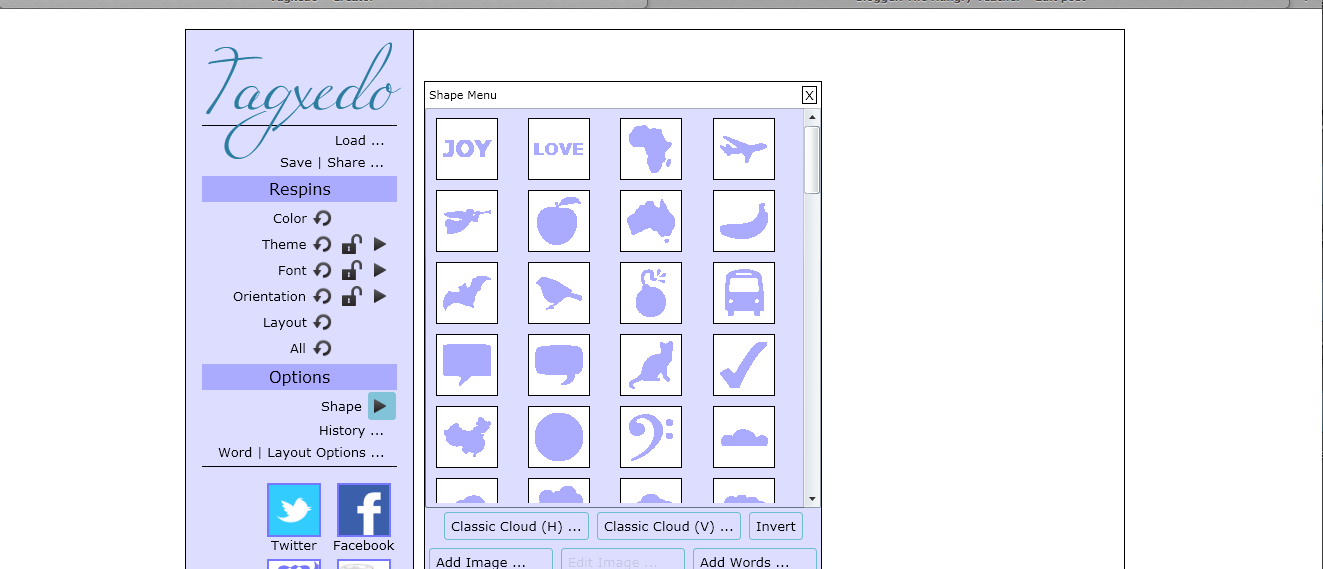Click the scroll down arrow in Shape Menu
This screenshot has height=569, width=1323.
812,499
